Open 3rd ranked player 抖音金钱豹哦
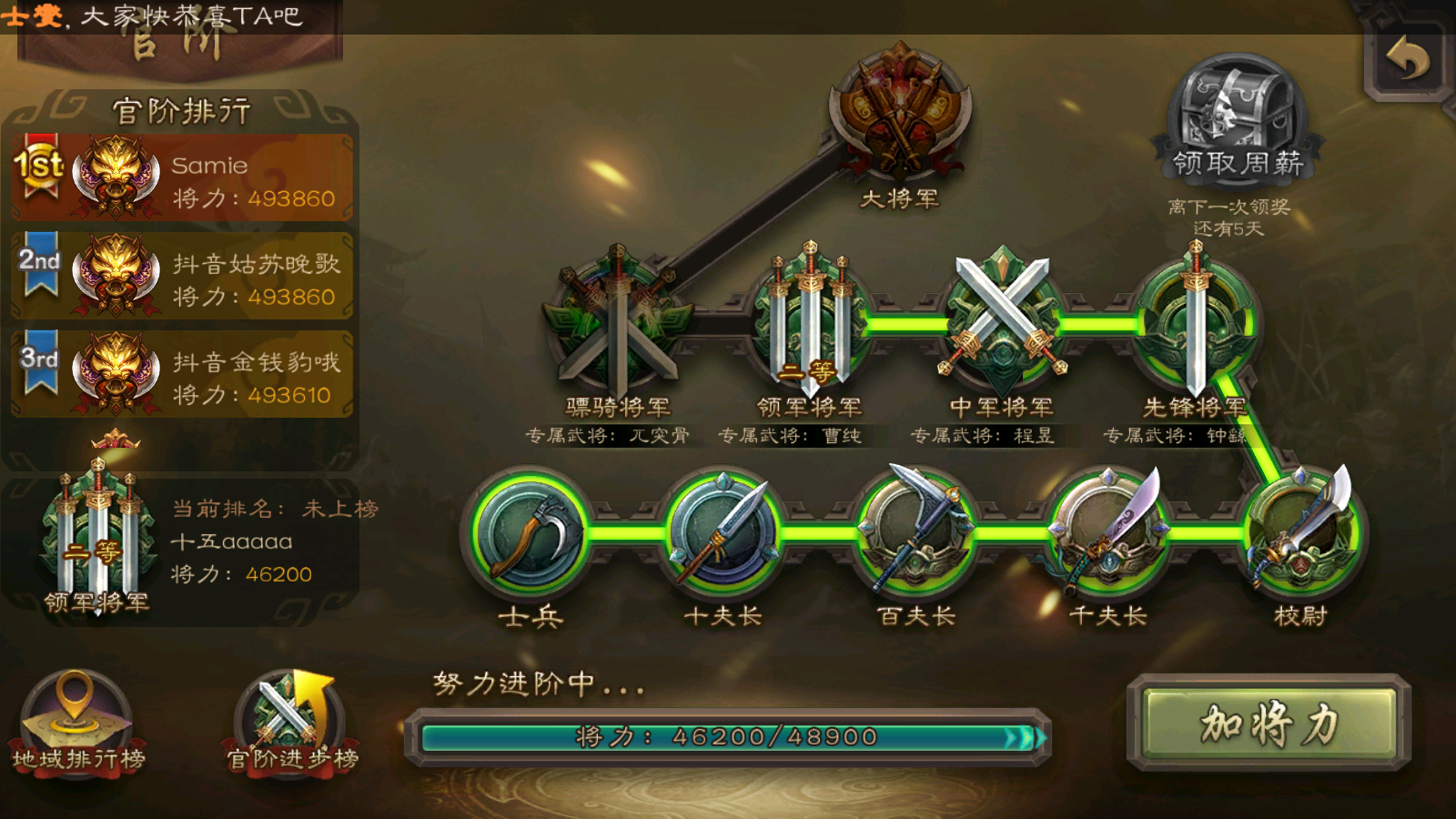This screenshot has width=1456, height=819. [182, 375]
